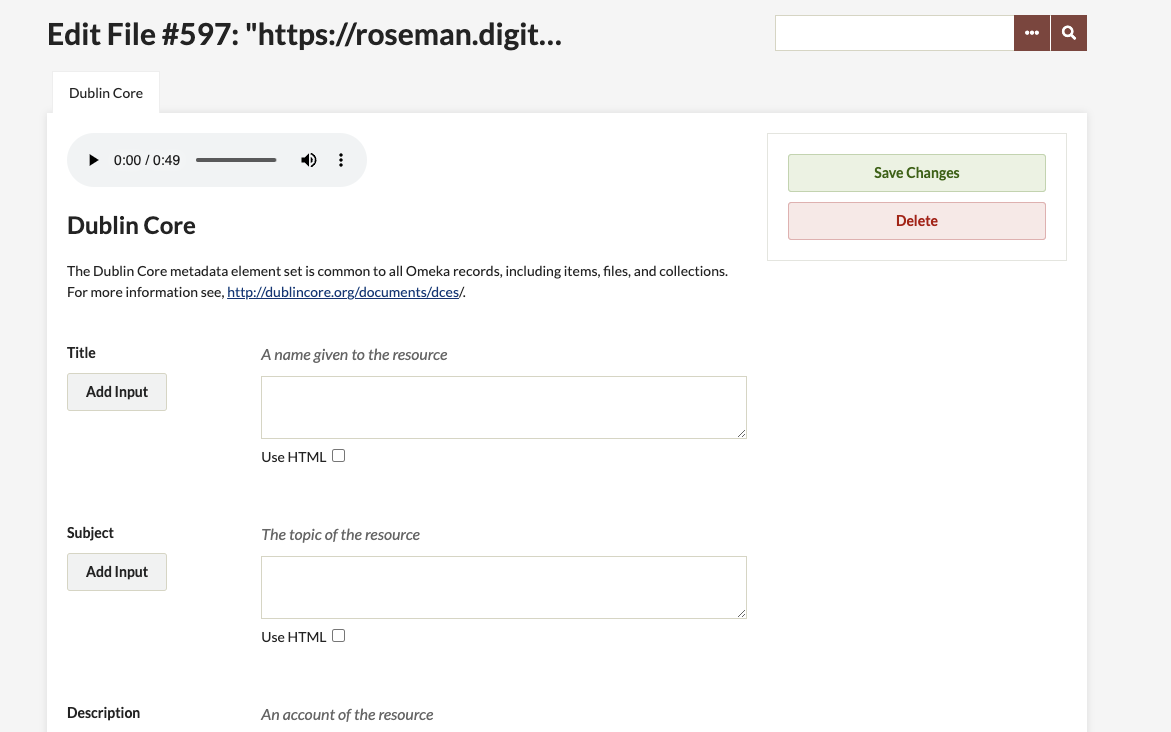Click the search magnifier button
This screenshot has height=732, width=1171.
click(1069, 33)
